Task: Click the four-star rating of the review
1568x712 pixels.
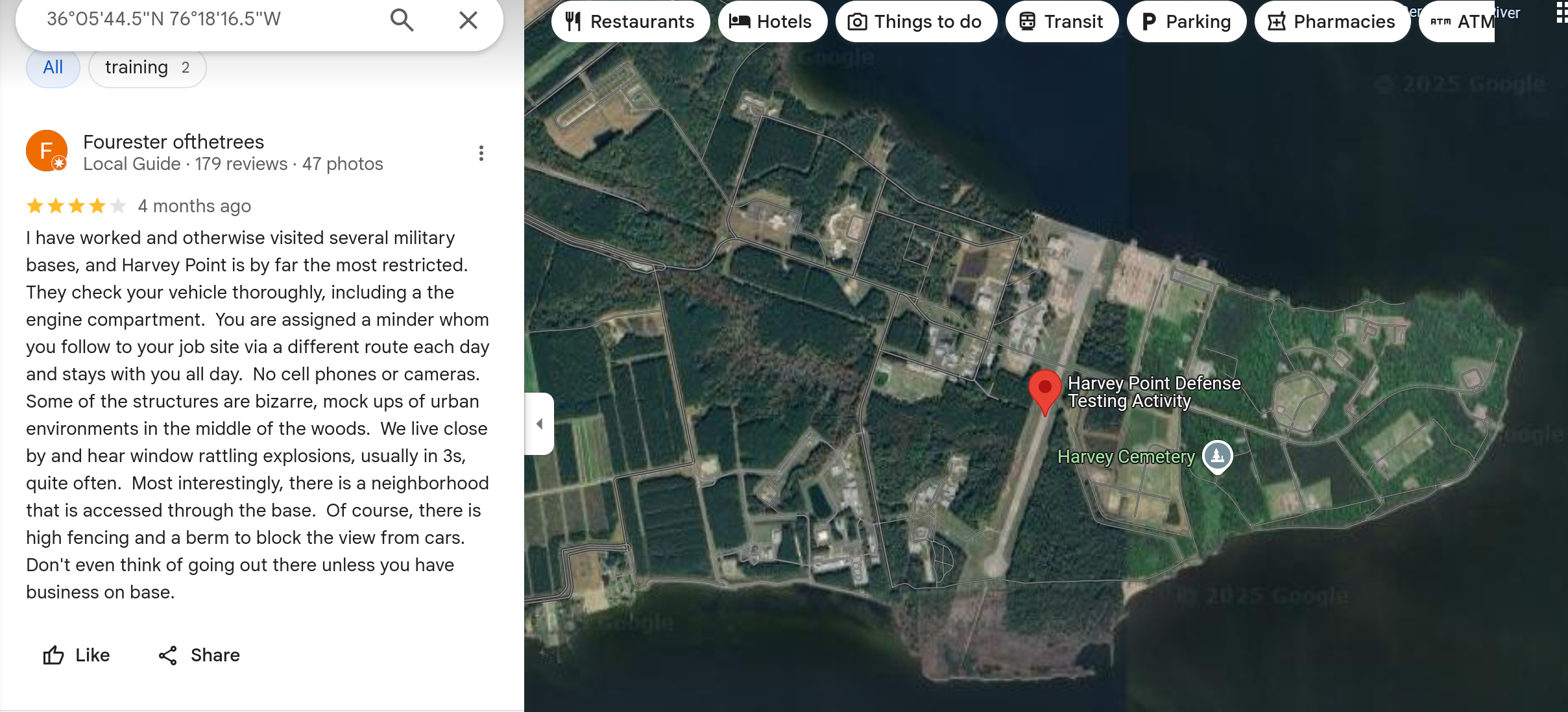Action: (76, 206)
